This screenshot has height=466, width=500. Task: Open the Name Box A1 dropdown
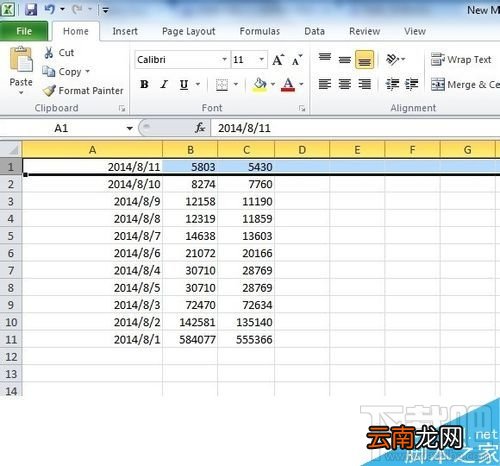(129, 128)
